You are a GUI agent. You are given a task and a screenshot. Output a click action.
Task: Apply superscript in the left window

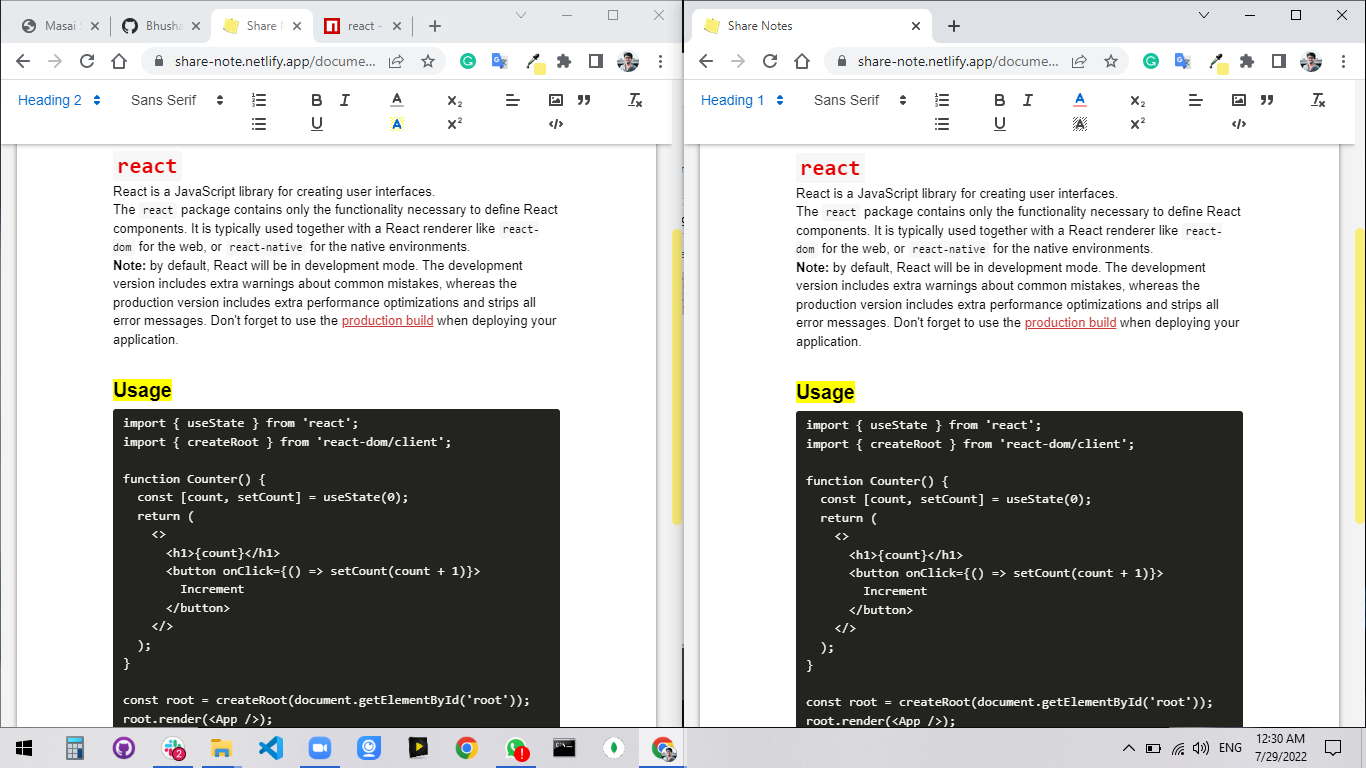click(455, 124)
